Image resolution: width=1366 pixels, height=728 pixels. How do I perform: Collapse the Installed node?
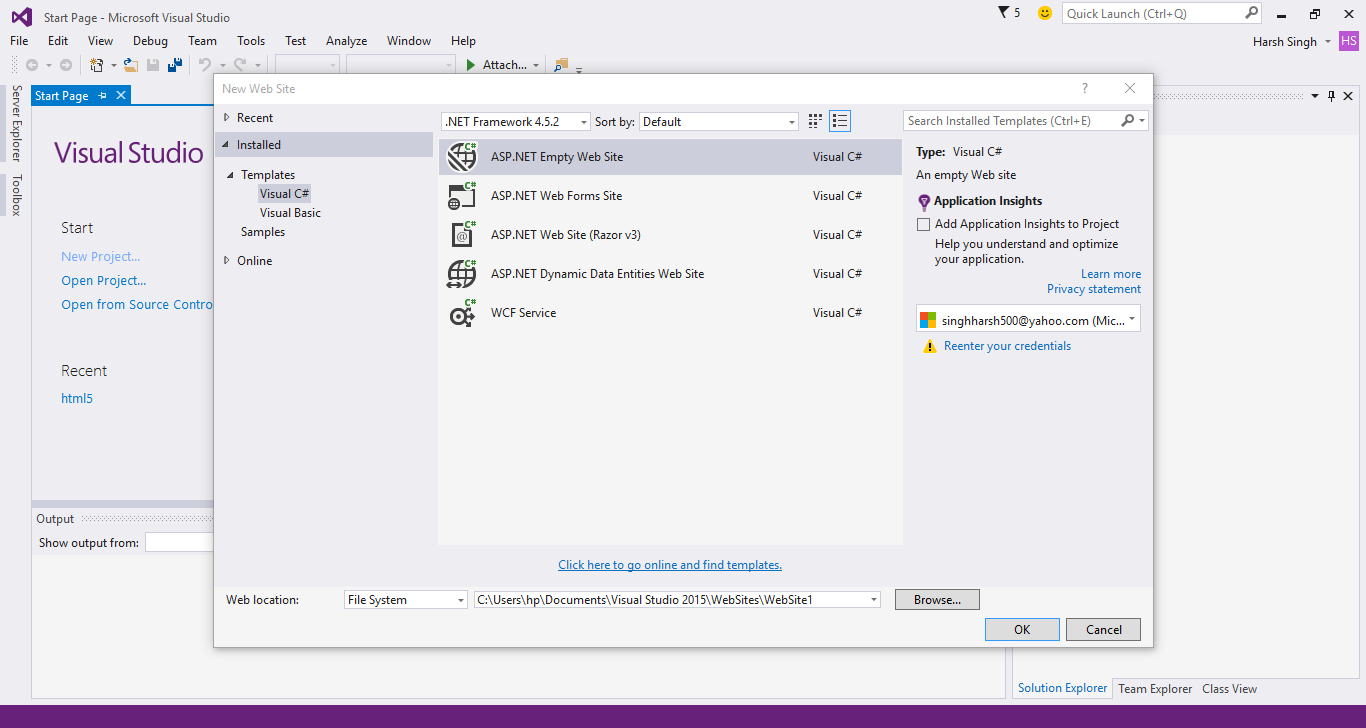coord(227,145)
